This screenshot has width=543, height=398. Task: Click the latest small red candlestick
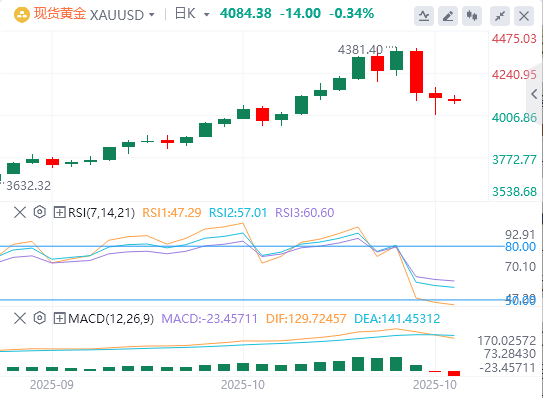pyautogui.click(x=454, y=100)
